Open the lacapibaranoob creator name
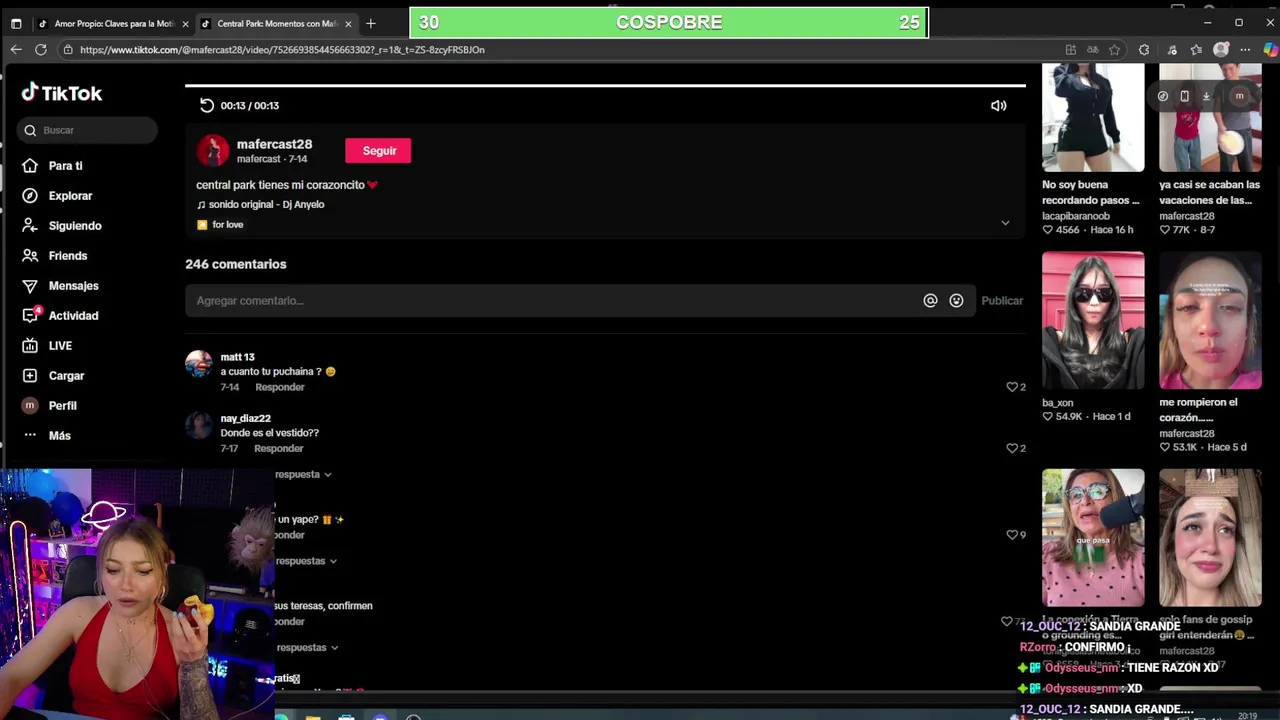Screen dimensions: 1280x720 (x=1076, y=216)
